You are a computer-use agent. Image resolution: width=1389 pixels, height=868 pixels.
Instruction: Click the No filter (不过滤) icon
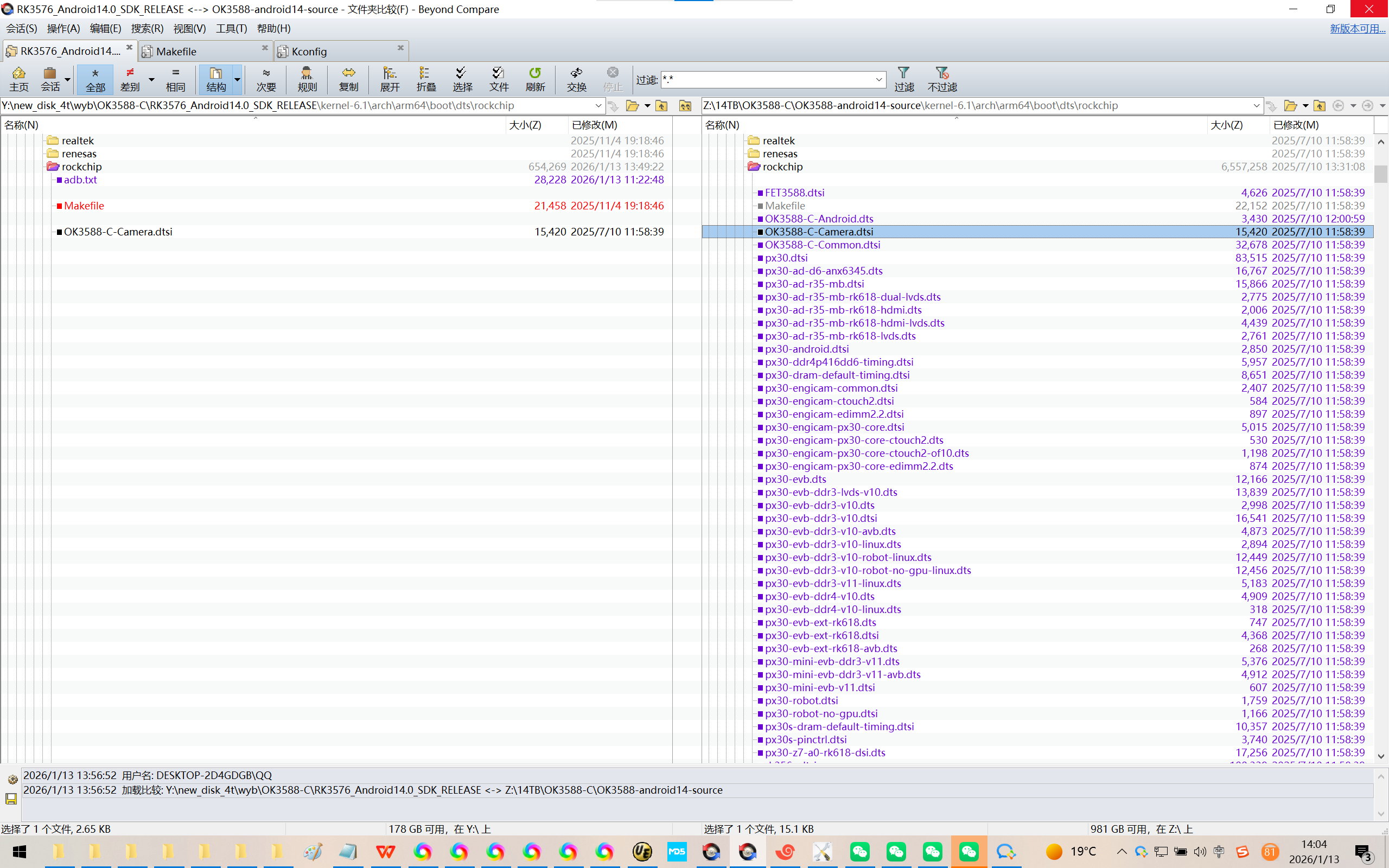(x=942, y=79)
